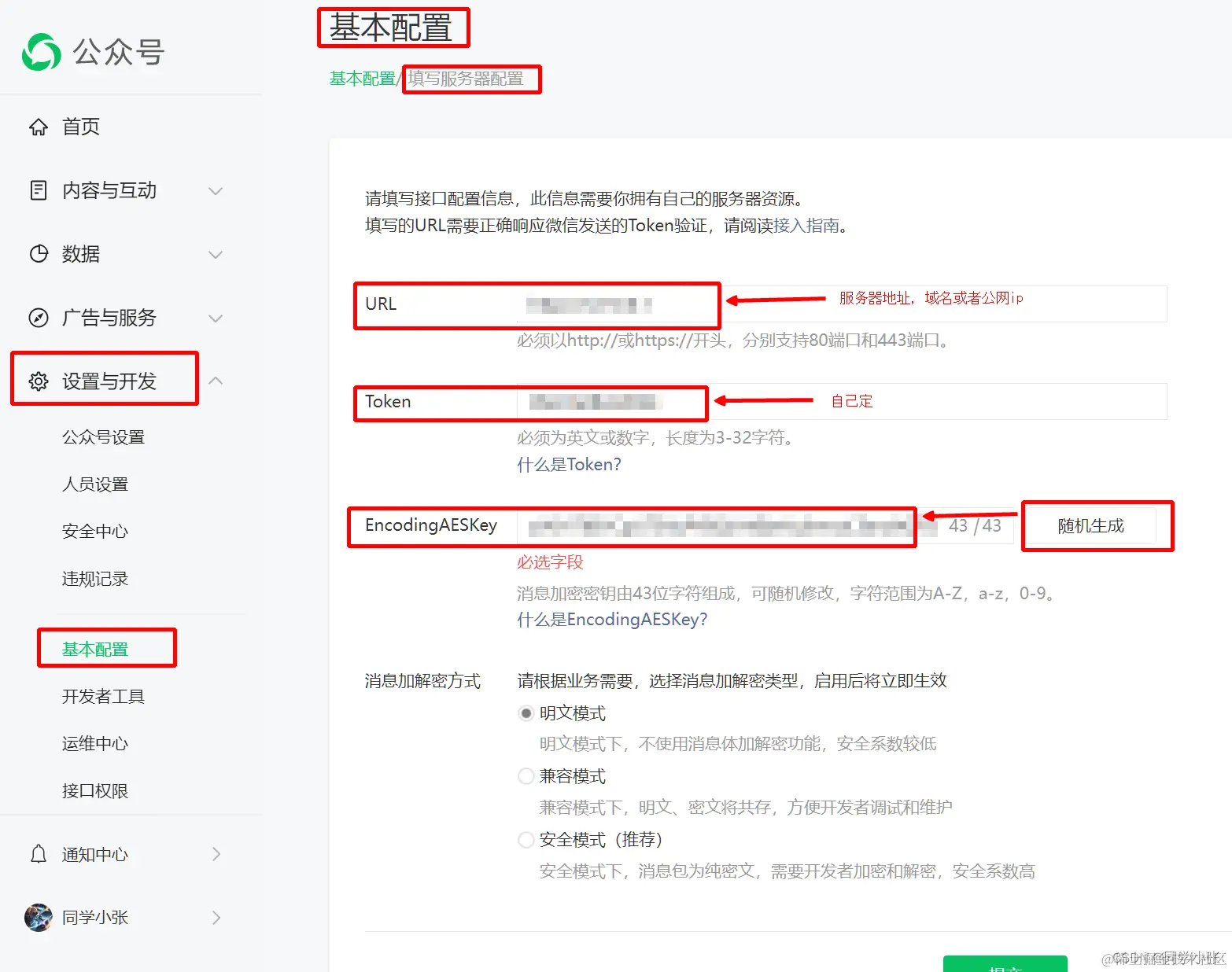Click the 消息加解密方式 label

pyautogui.click(x=422, y=681)
